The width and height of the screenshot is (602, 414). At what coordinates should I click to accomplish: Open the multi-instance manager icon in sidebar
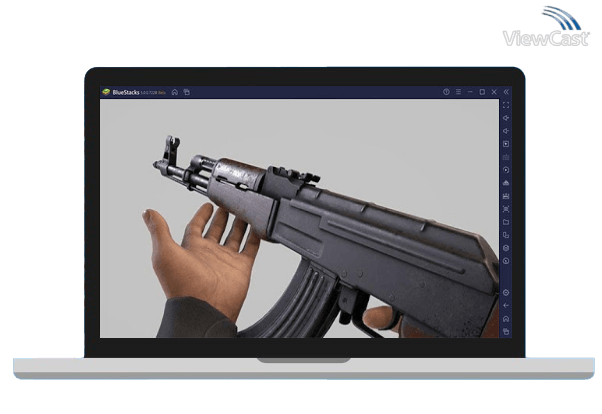coord(506,235)
